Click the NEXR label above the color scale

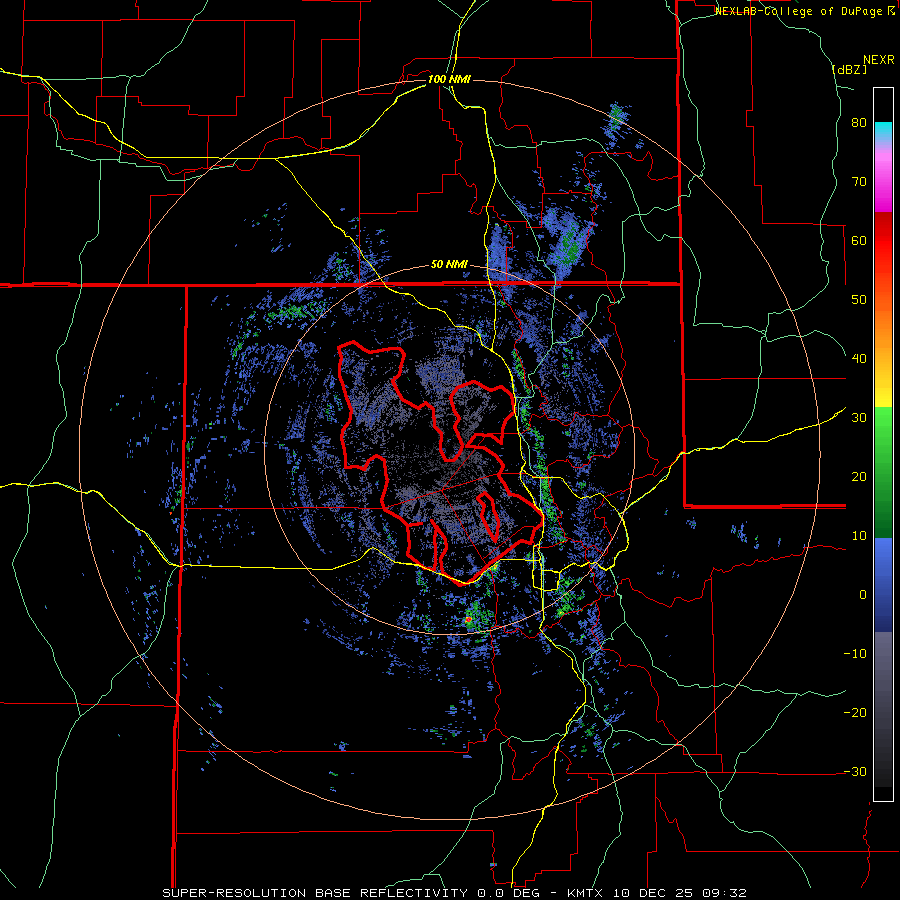tap(878, 60)
